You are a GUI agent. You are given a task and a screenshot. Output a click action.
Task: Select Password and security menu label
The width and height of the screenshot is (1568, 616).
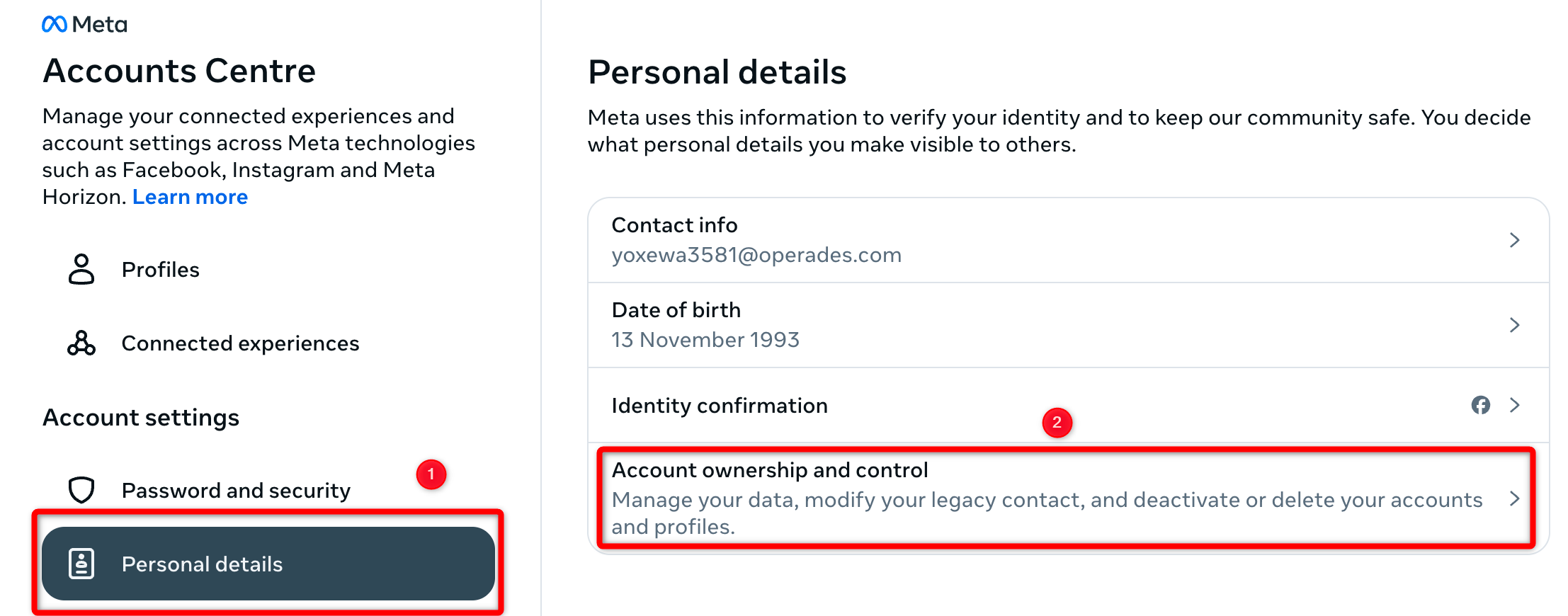tap(236, 491)
